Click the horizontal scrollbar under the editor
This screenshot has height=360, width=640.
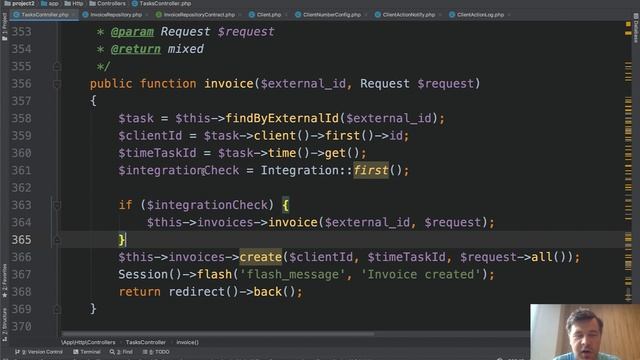218,333
